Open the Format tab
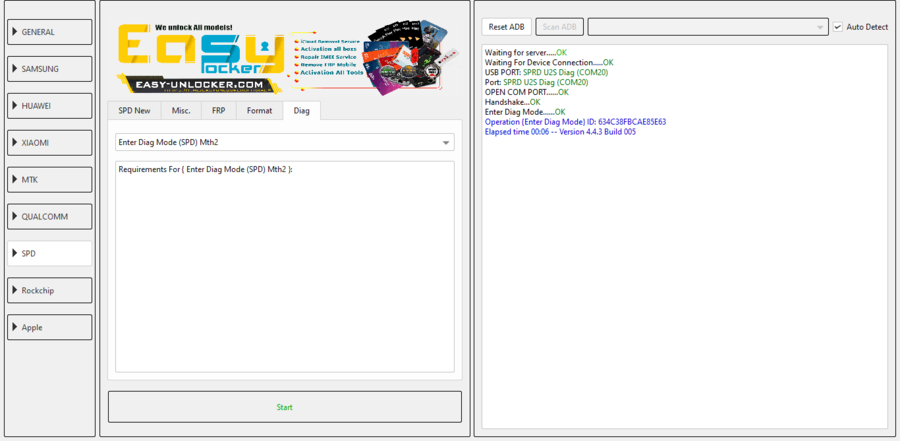 (x=259, y=111)
